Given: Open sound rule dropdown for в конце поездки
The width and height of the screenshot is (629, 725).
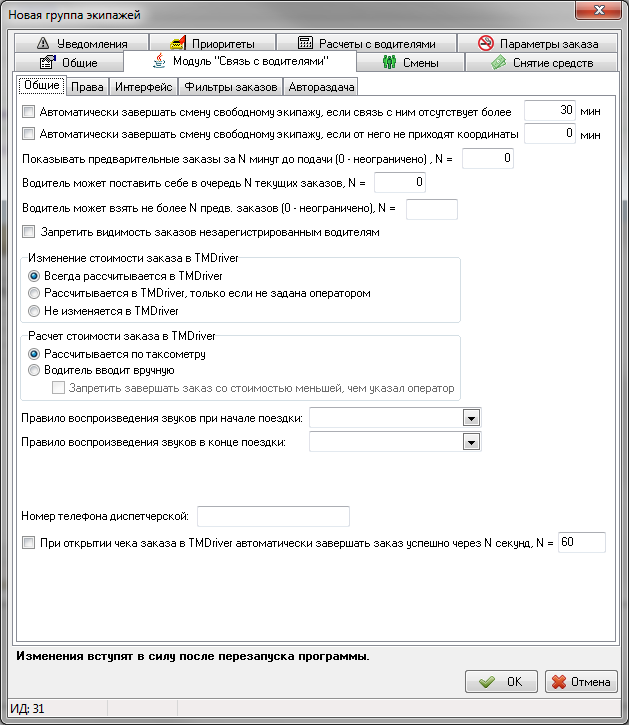Looking at the screenshot, I should click(471, 442).
